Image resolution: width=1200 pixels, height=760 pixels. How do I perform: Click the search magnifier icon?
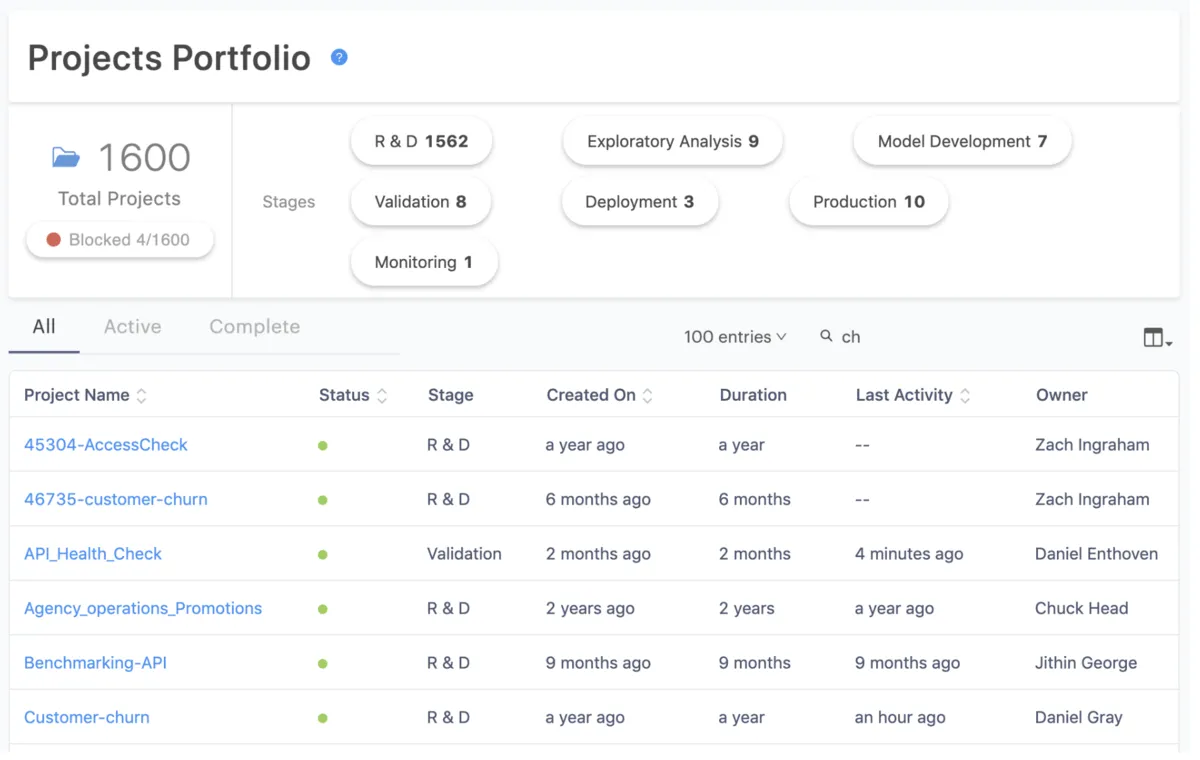(826, 336)
